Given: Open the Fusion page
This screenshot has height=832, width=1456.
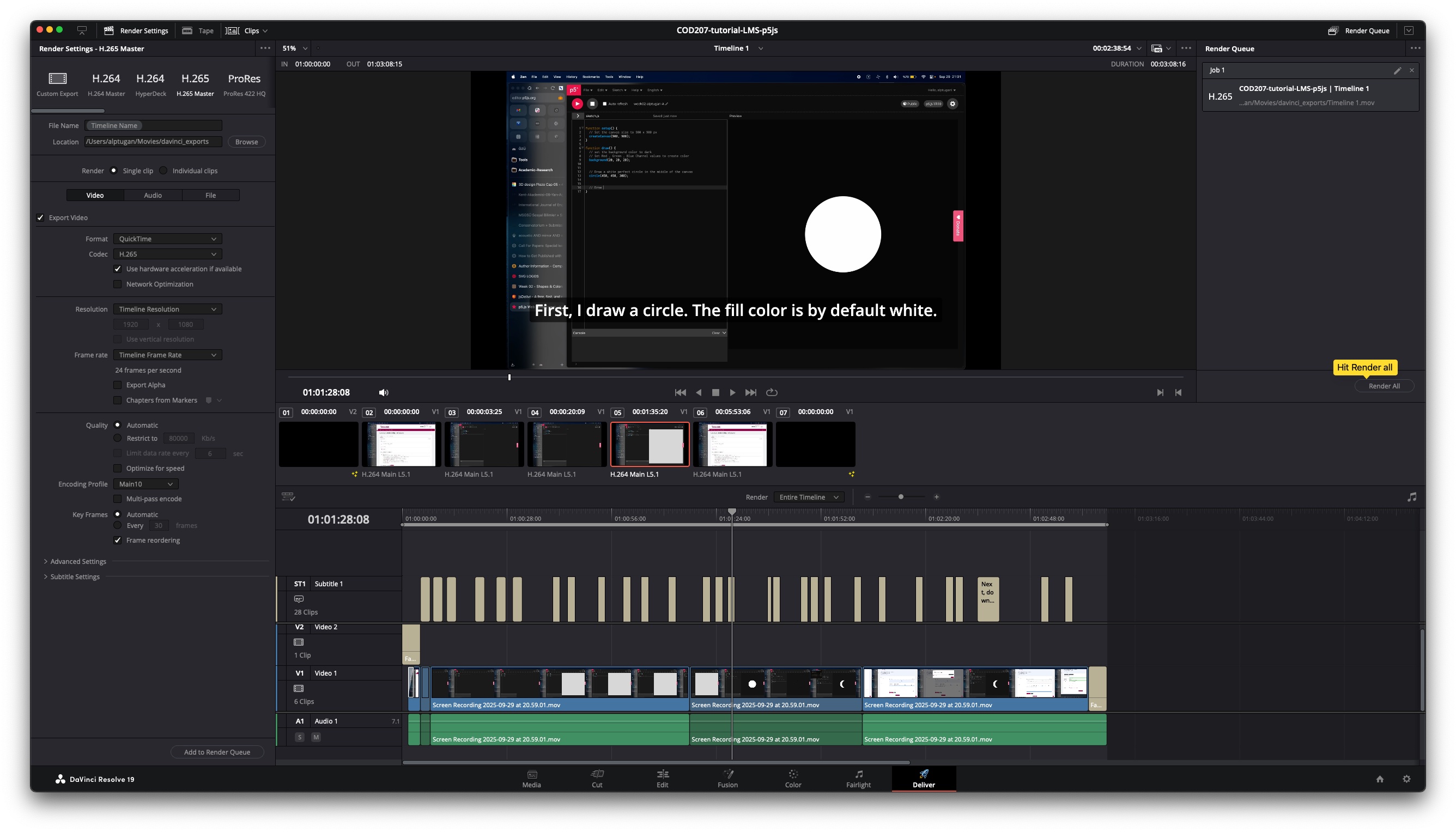Looking at the screenshot, I should click(727, 778).
